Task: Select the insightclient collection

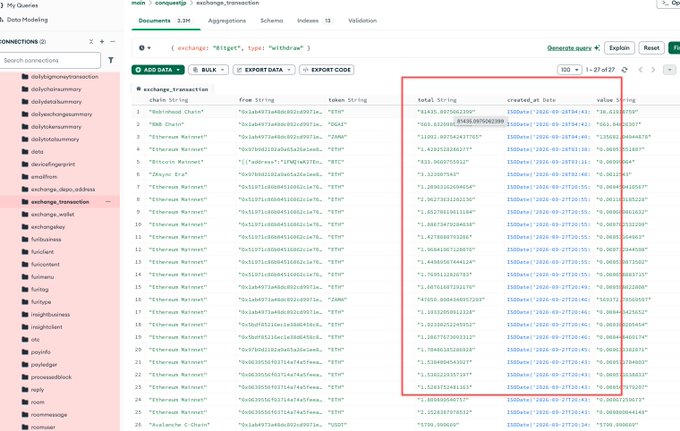Action: click(x=46, y=327)
